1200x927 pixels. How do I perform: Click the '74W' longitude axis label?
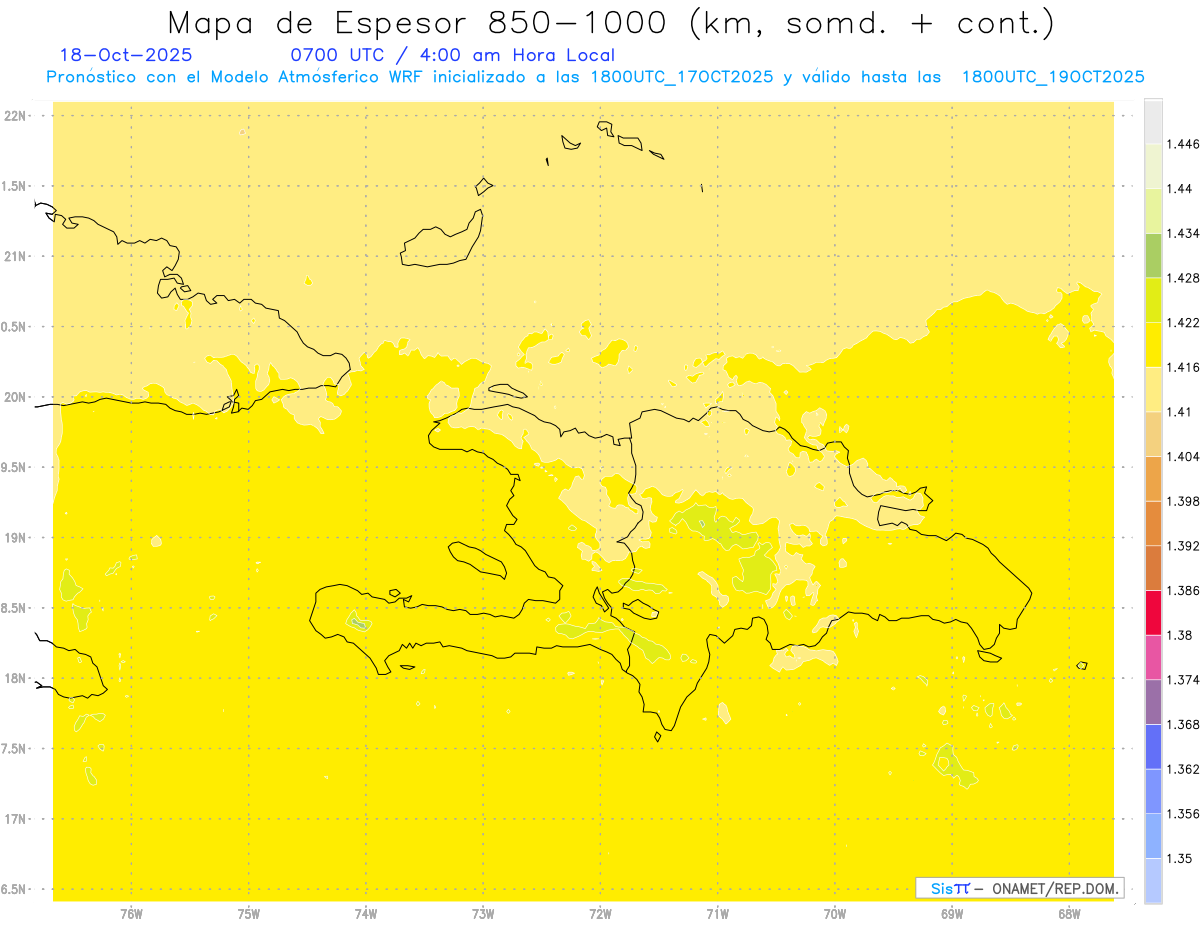pyautogui.click(x=365, y=914)
